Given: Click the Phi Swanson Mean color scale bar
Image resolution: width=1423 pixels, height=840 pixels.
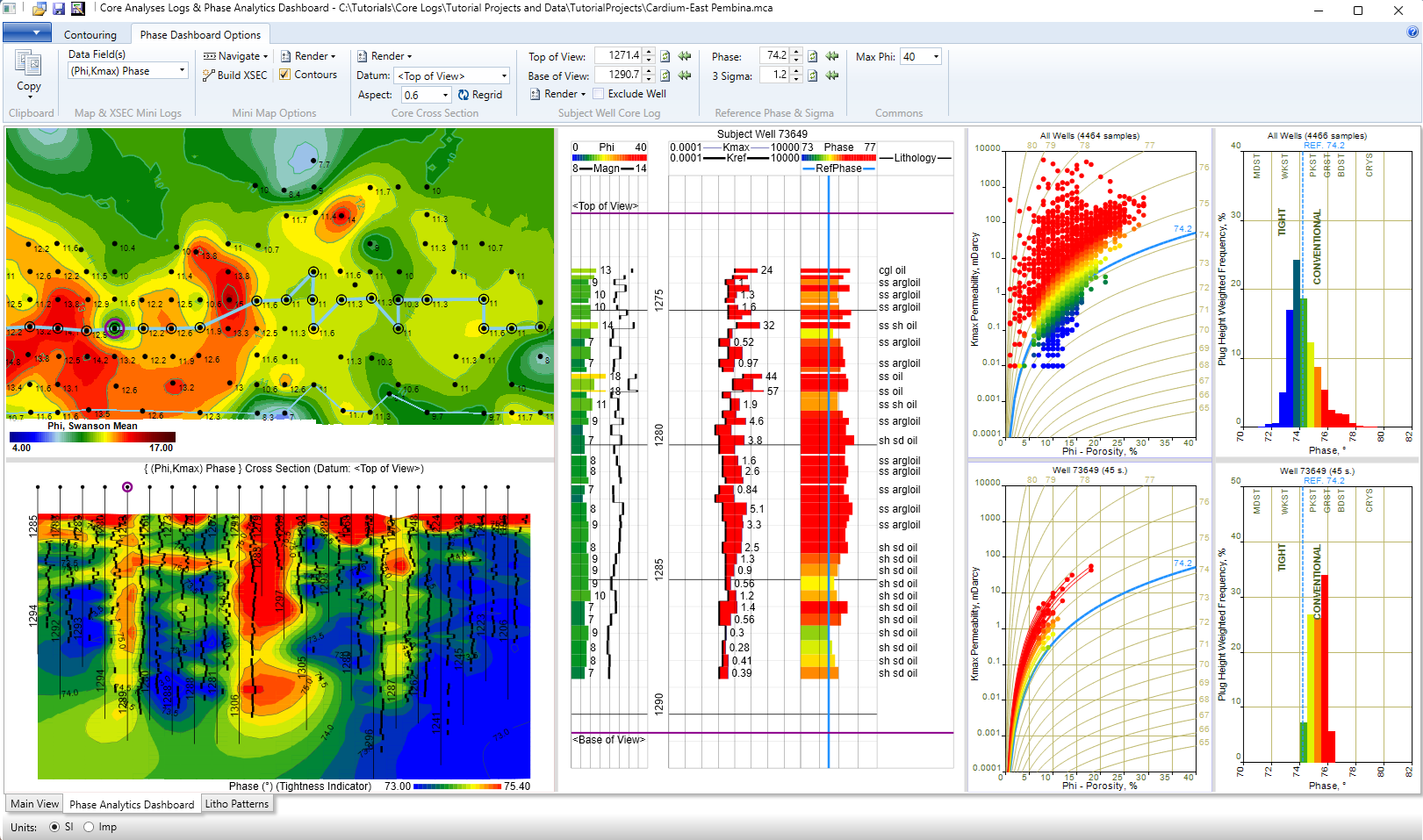Looking at the screenshot, I should coord(92,436).
